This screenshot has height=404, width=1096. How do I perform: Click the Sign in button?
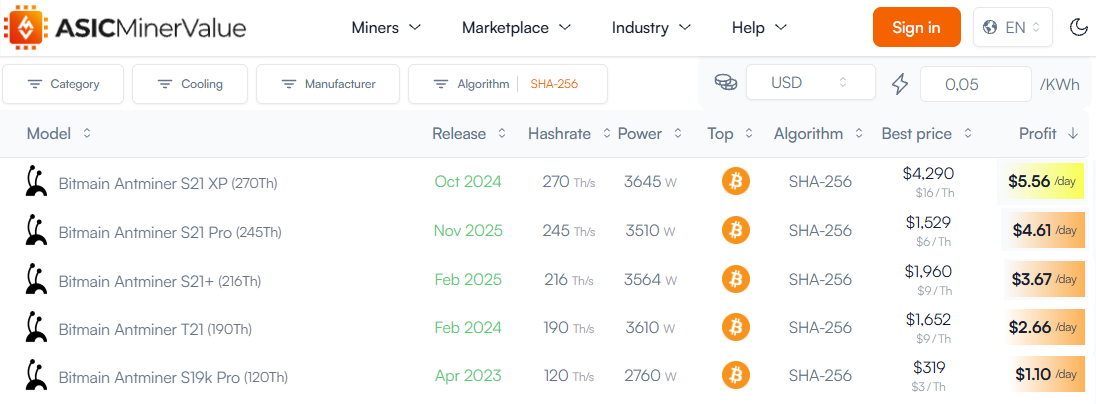(x=916, y=27)
